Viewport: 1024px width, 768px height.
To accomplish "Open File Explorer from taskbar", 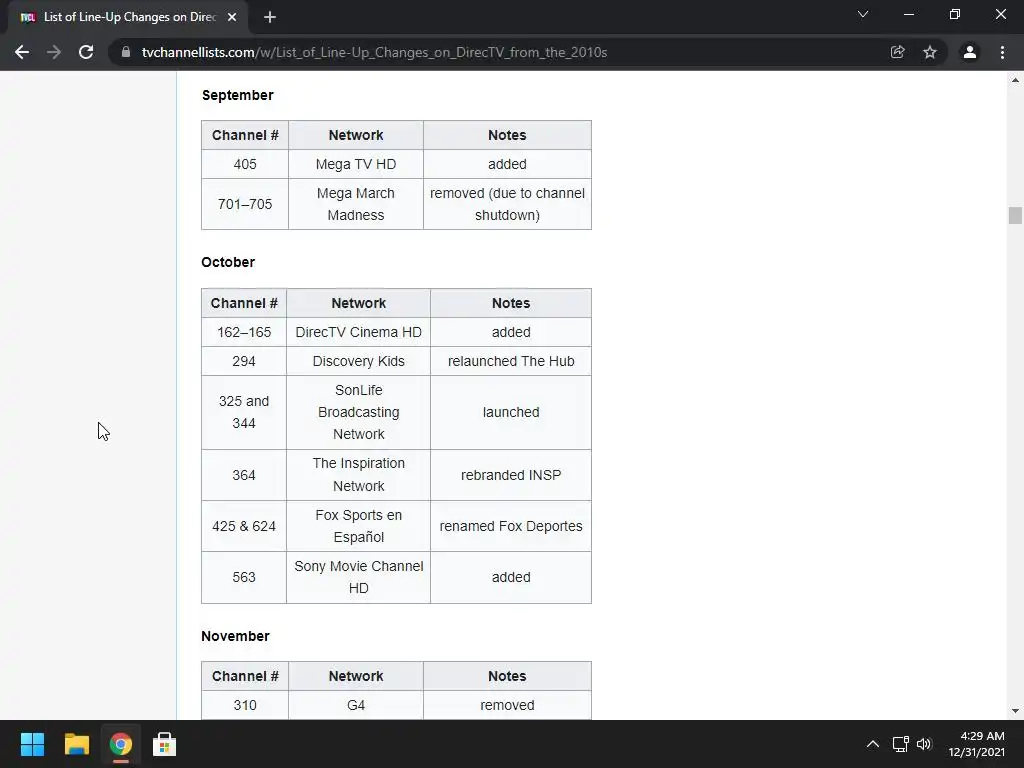I will pos(76,744).
